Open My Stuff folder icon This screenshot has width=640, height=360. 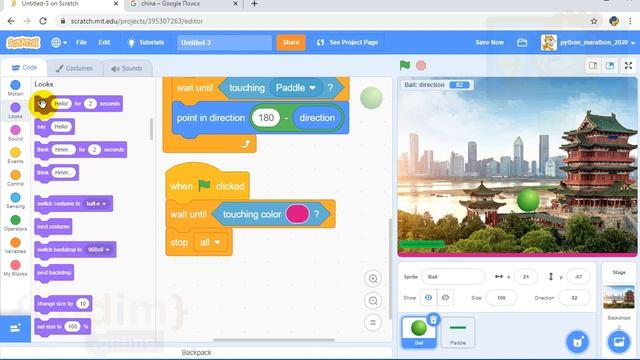click(x=522, y=42)
